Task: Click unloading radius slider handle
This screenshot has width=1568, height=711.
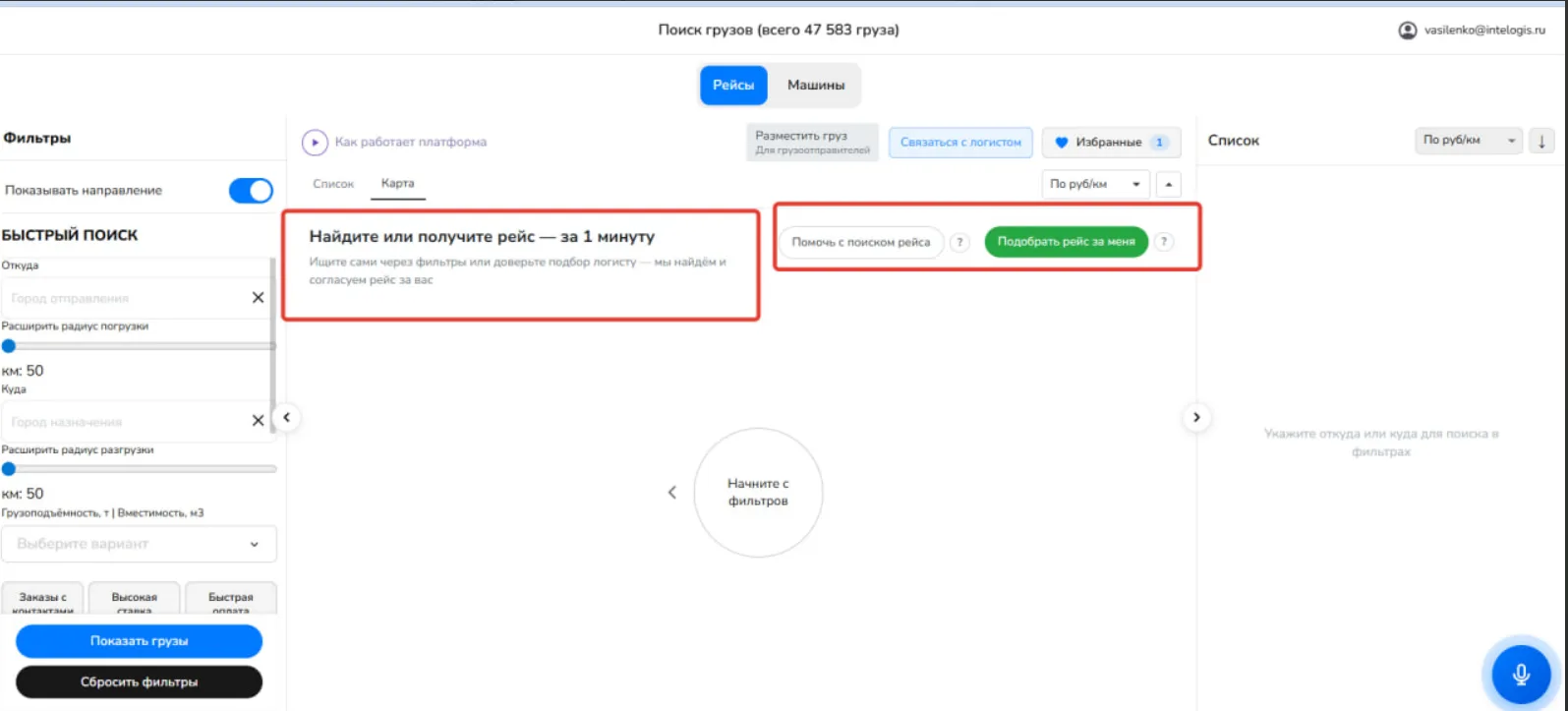Action: [9, 469]
